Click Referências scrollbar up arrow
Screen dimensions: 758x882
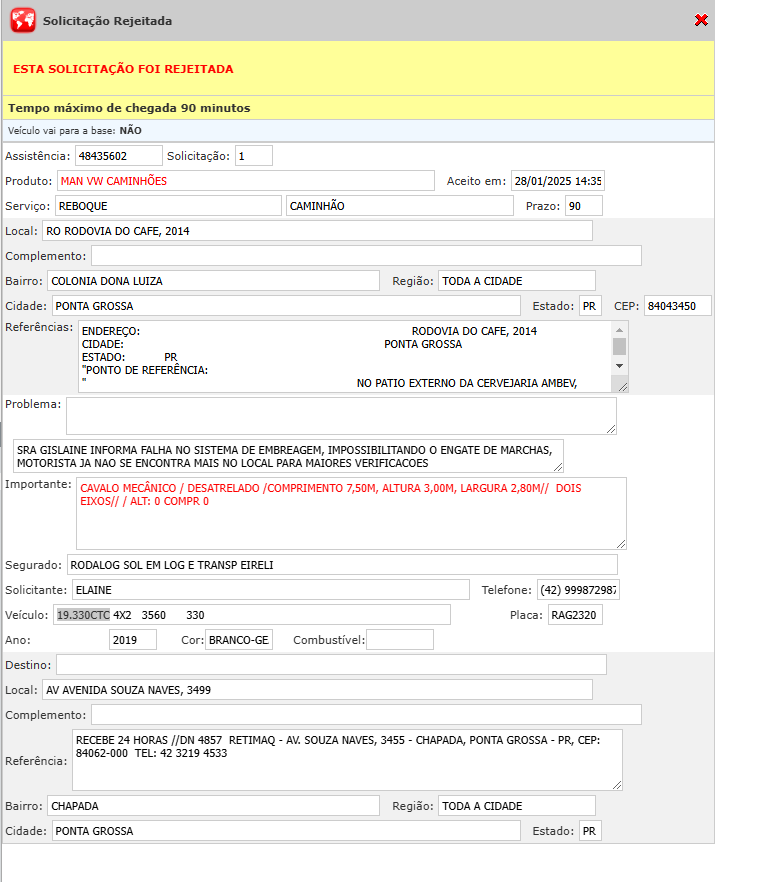point(619,330)
